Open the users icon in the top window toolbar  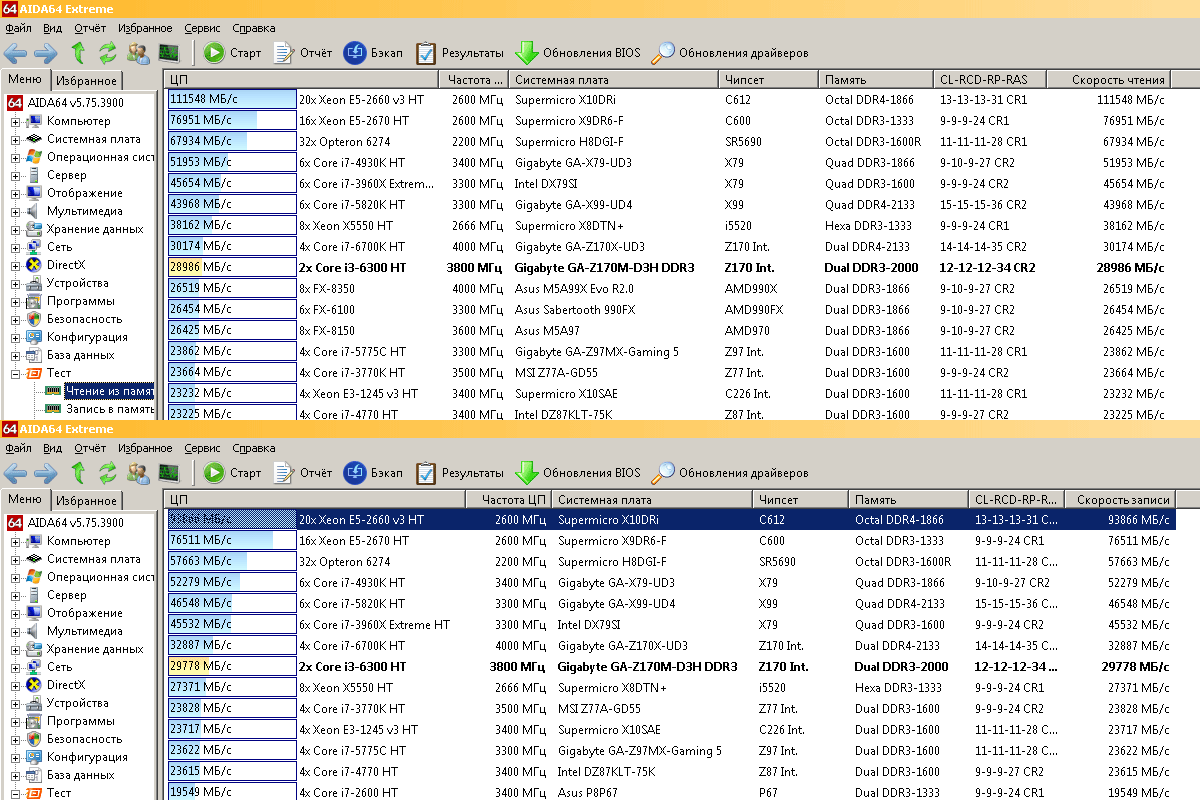(139, 53)
